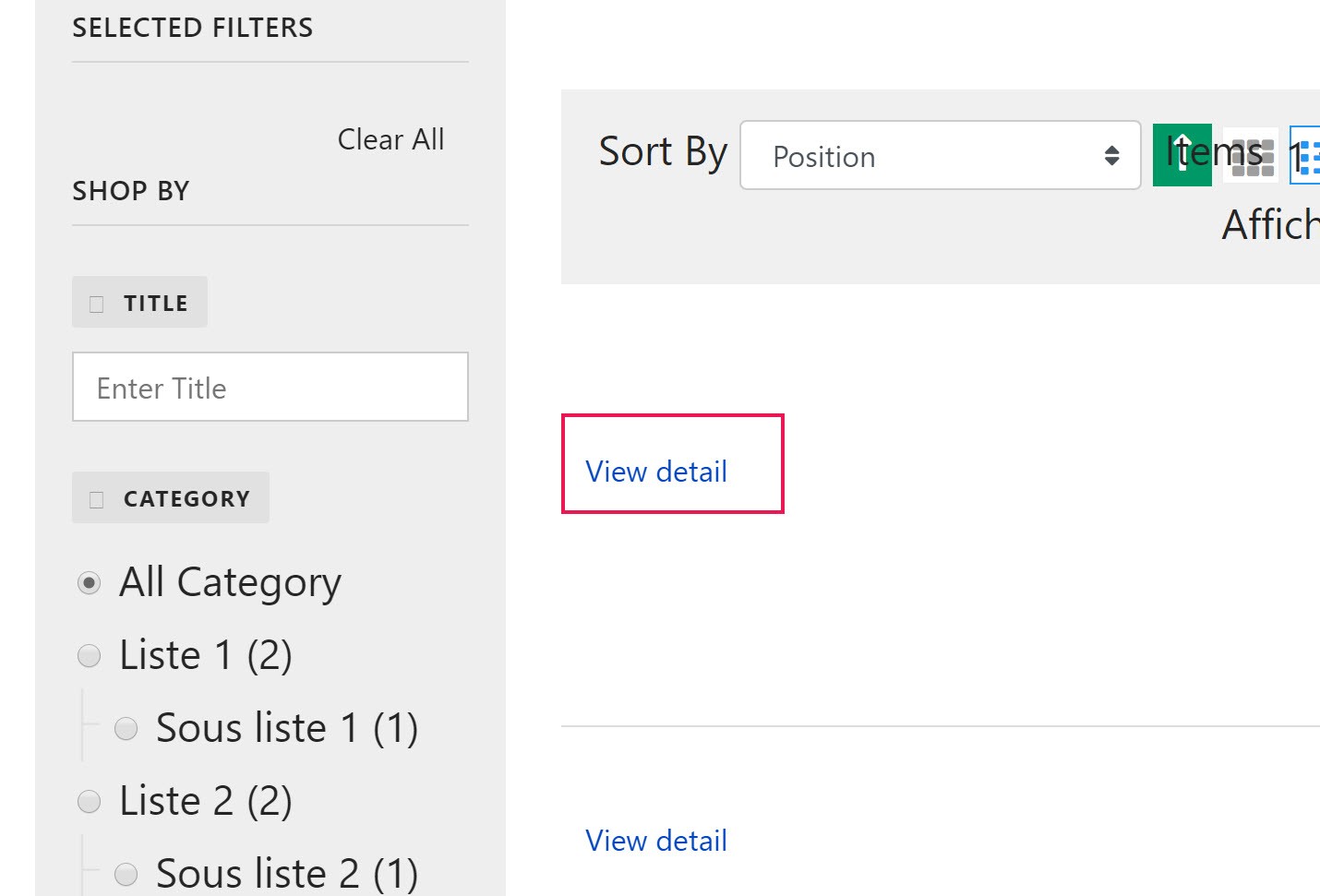
Task: Select the Liste 1 (2) radio option
Action: click(x=89, y=656)
